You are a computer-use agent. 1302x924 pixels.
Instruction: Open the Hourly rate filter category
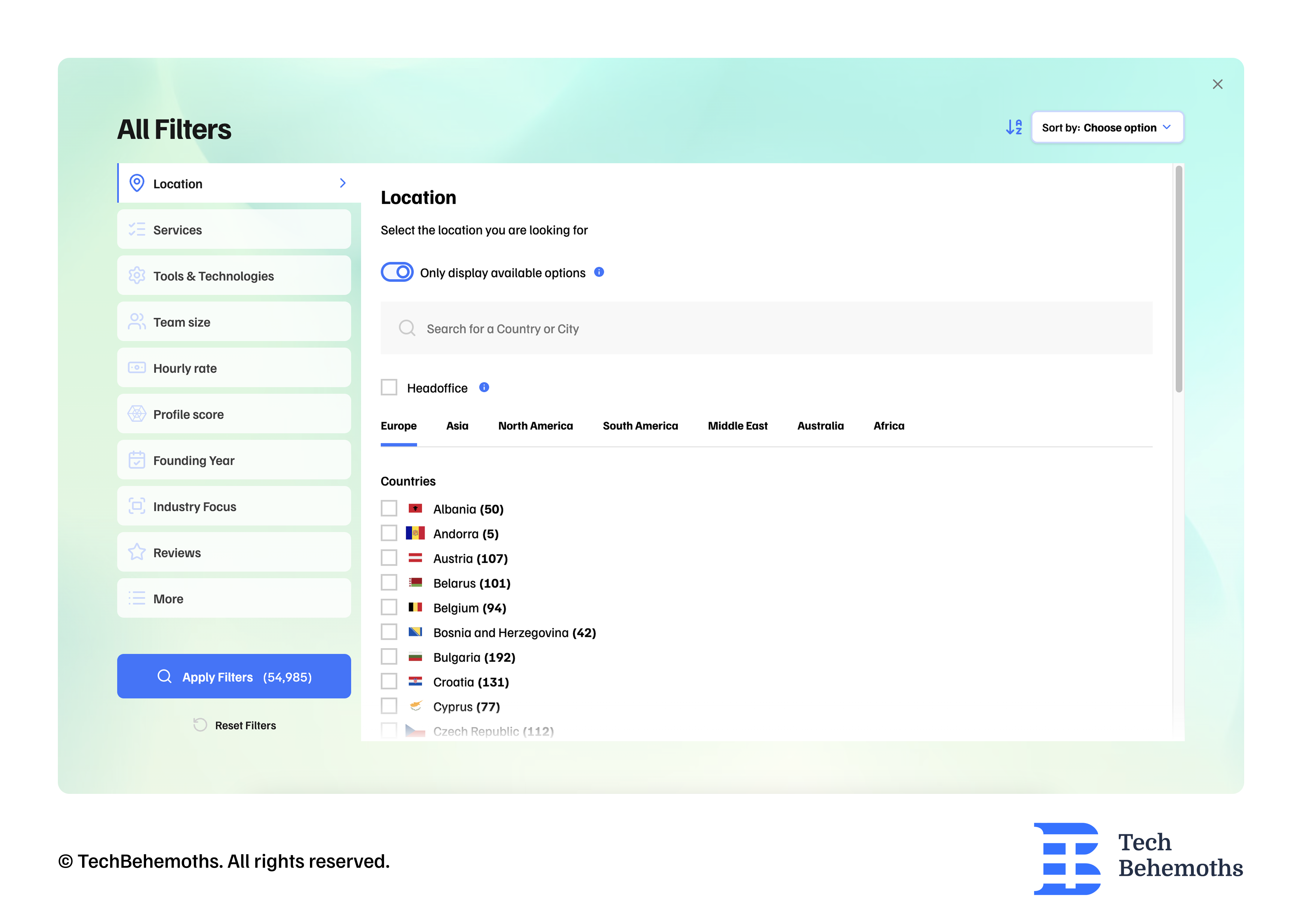point(234,368)
